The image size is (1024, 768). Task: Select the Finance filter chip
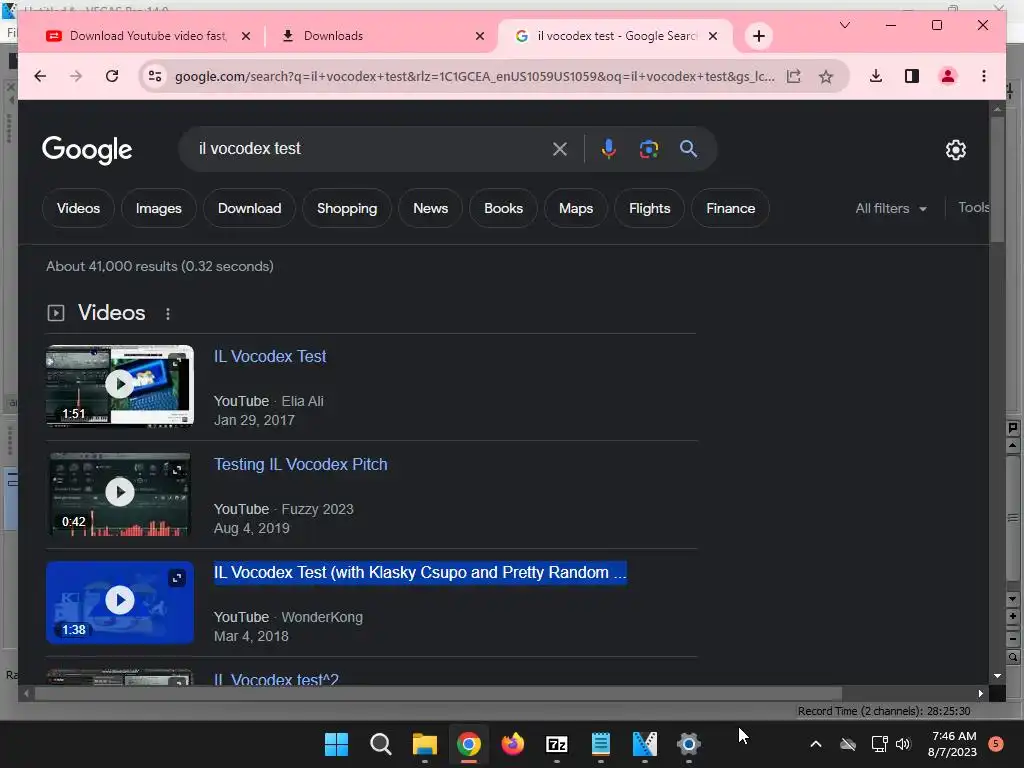(x=730, y=208)
